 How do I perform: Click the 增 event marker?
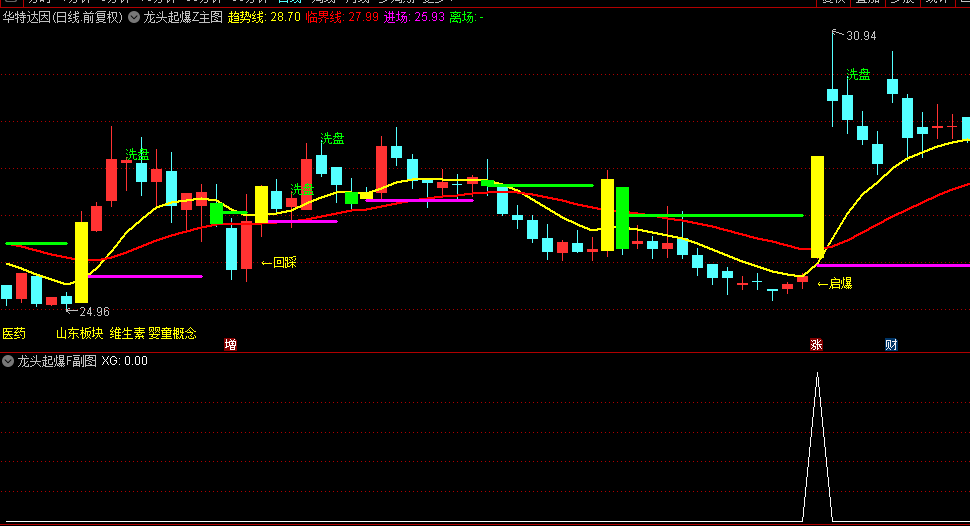click(x=230, y=345)
